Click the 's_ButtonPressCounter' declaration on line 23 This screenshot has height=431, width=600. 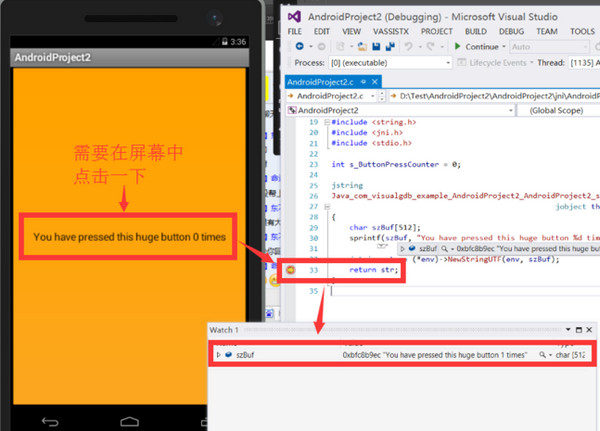tap(396, 165)
